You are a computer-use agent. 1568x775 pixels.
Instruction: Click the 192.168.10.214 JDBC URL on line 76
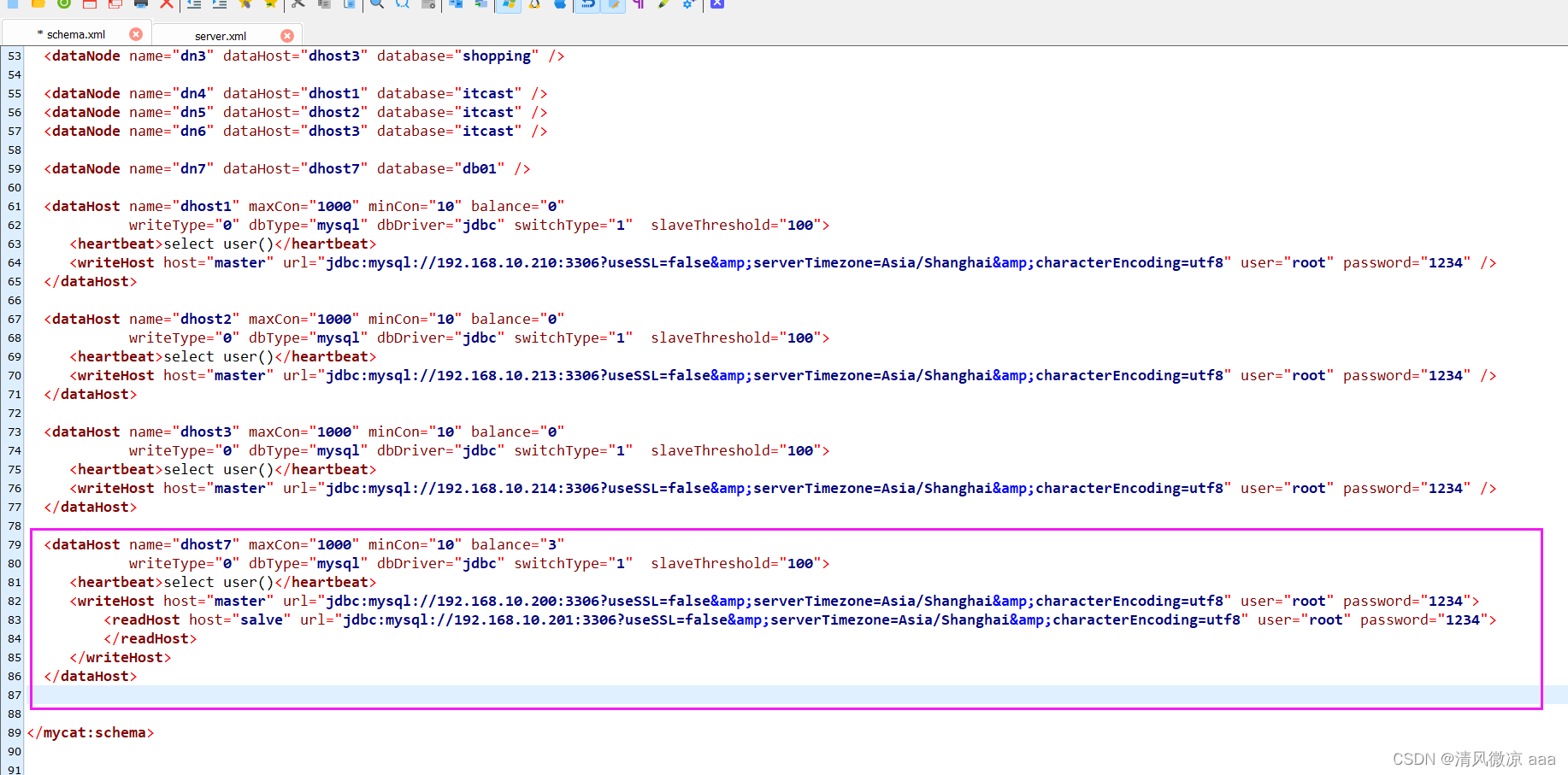[x=775, y=488]
